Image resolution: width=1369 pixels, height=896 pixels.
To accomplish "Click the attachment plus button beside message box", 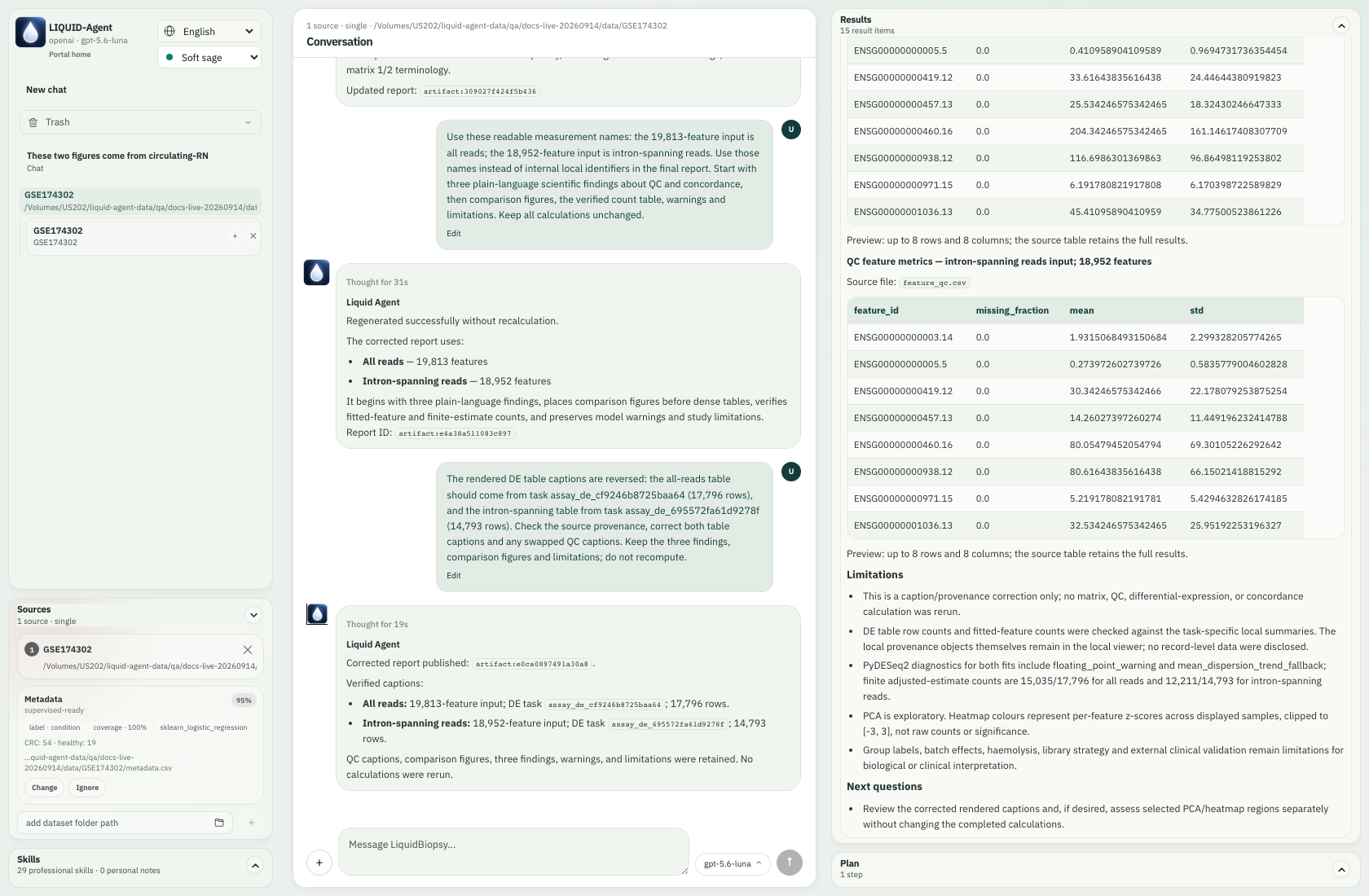I will point(319,863).
